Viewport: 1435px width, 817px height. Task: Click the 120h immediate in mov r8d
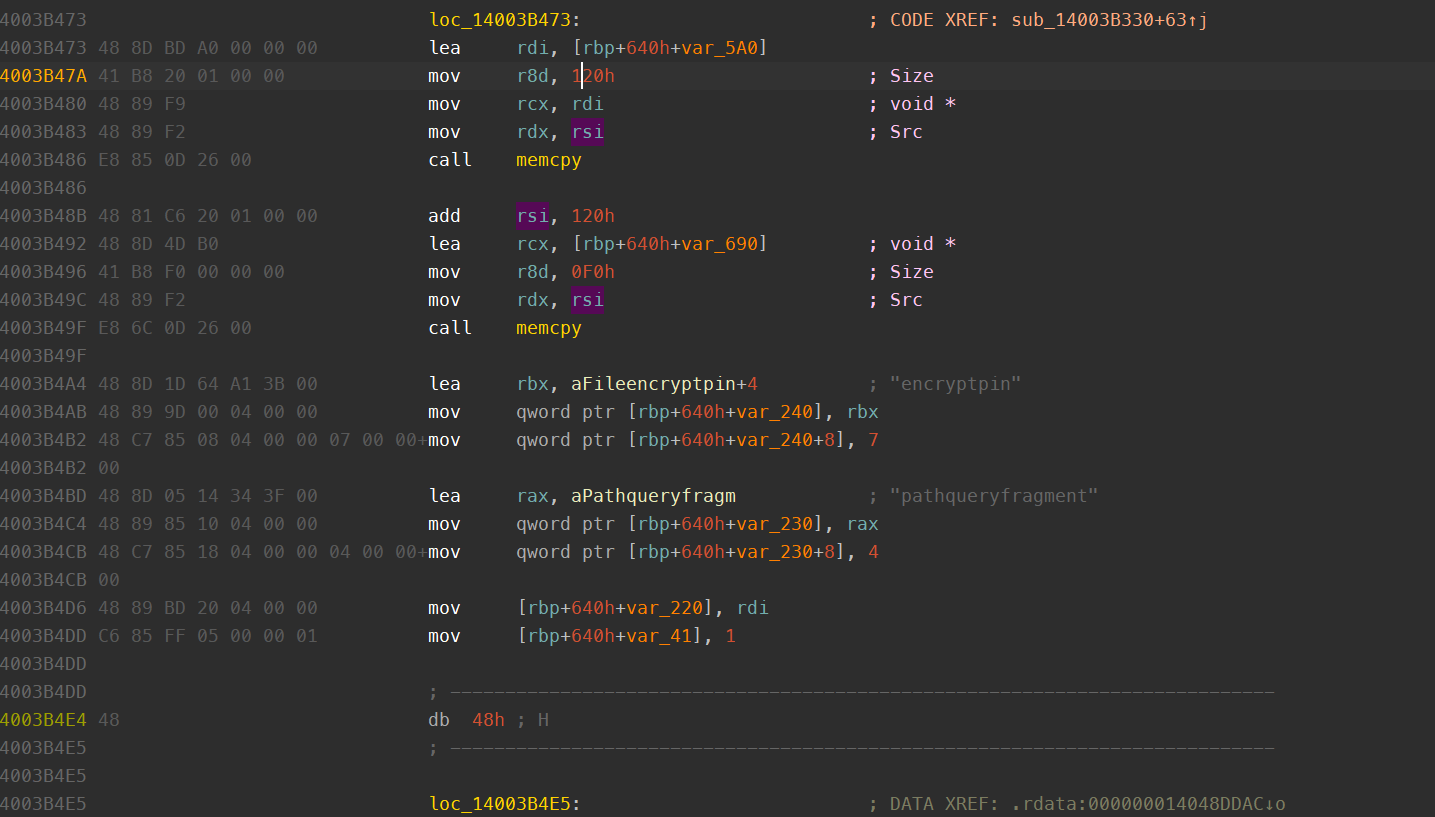click(x=593, y=76)
